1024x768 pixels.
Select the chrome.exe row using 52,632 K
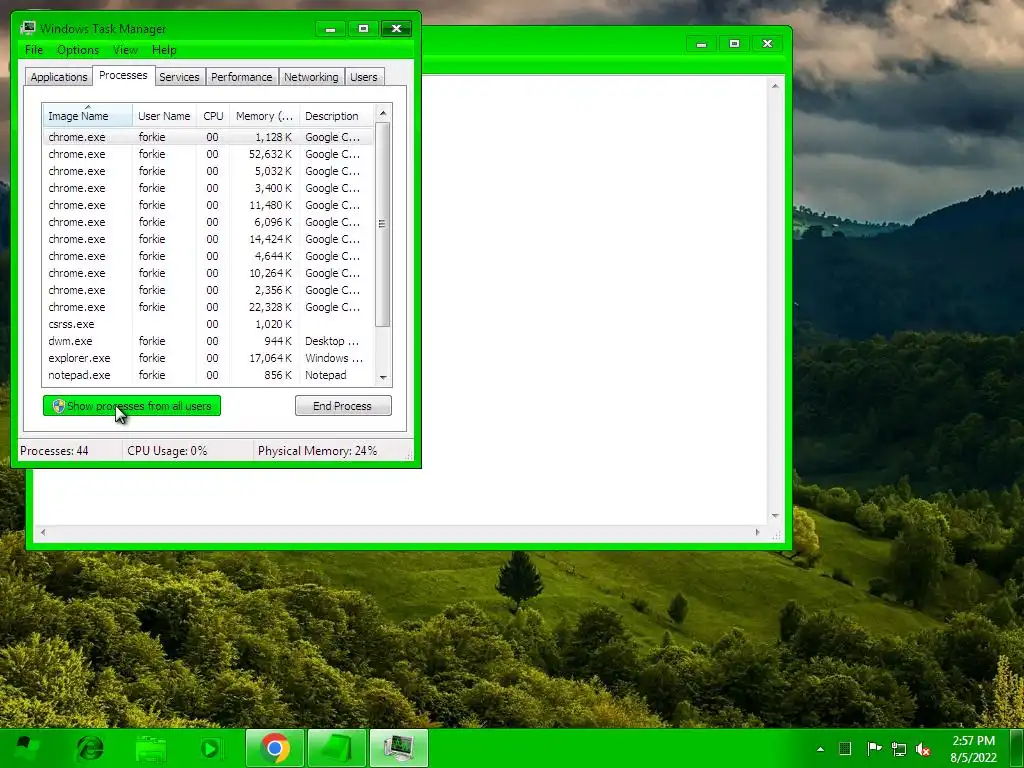click(208, 154)
